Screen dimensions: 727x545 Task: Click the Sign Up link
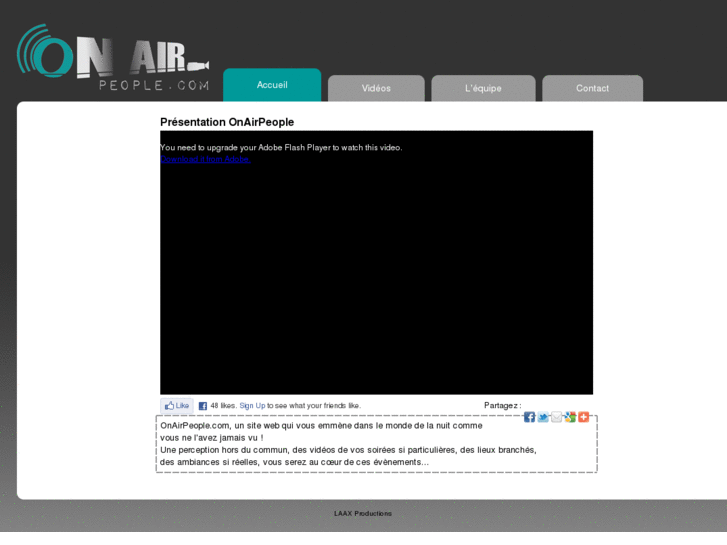[252, 405]
